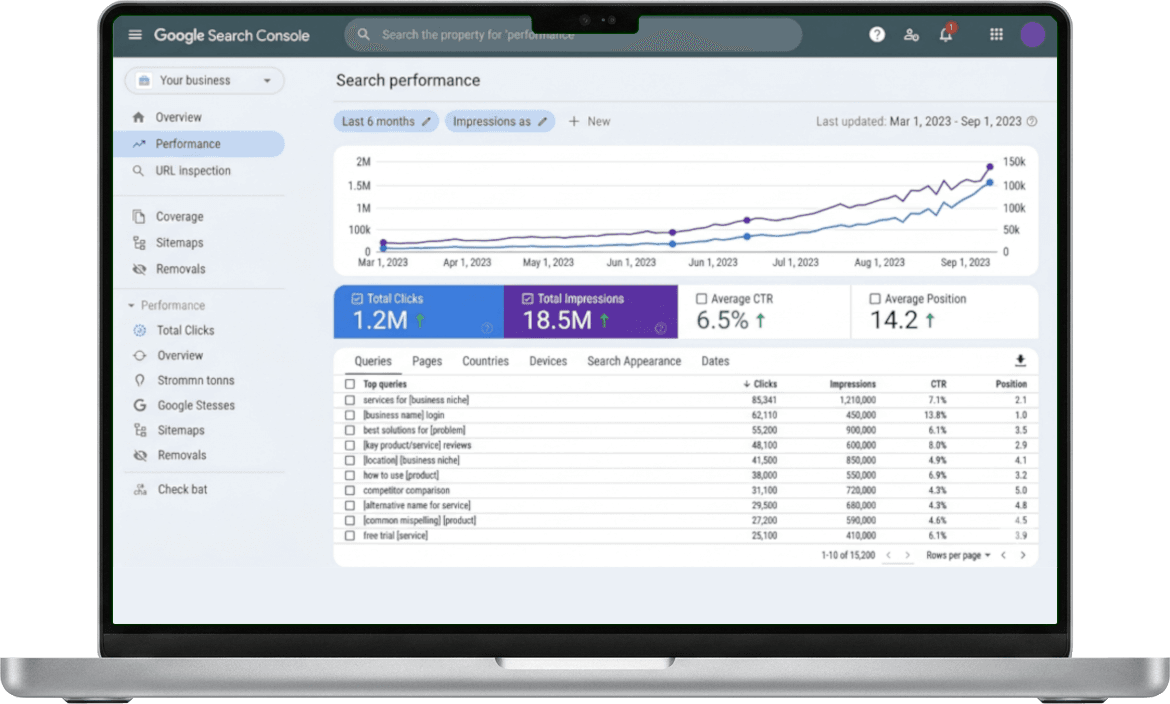Select the Sep 1 purple graph point
Viewport: 1170px width, 704px height.
990,166
